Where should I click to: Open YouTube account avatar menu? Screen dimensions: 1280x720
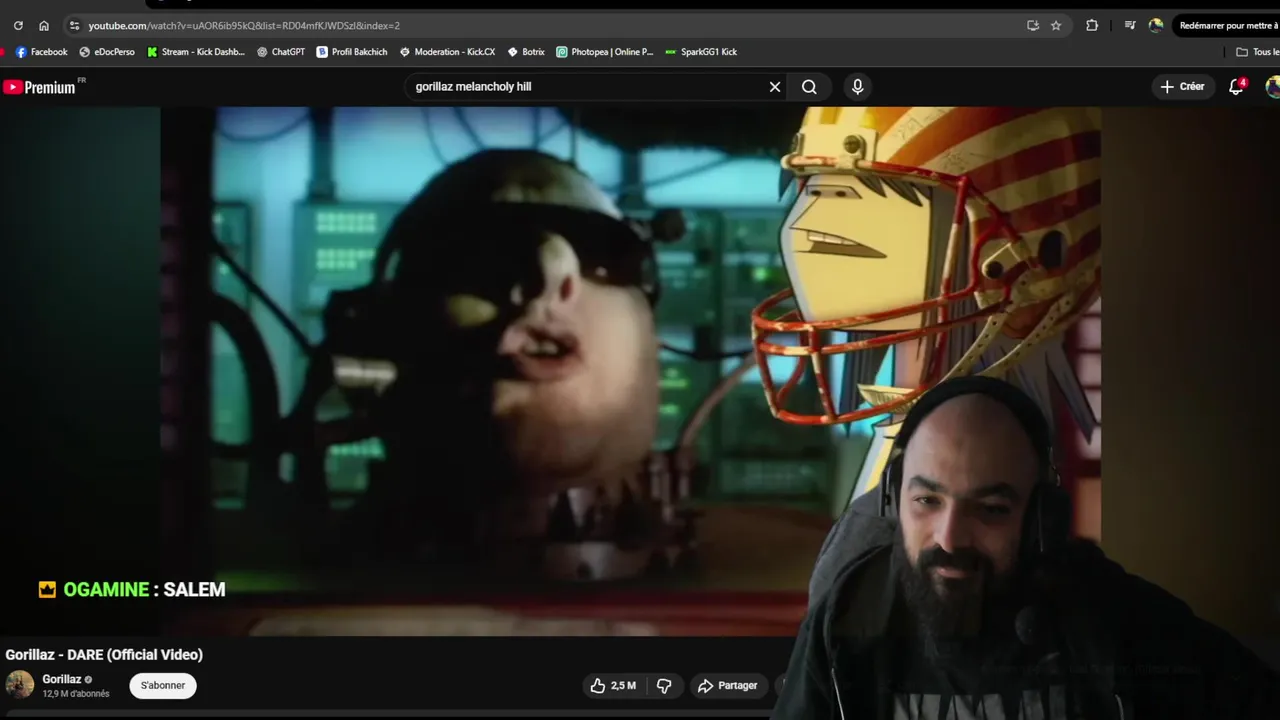click(x=1272, y=87)
